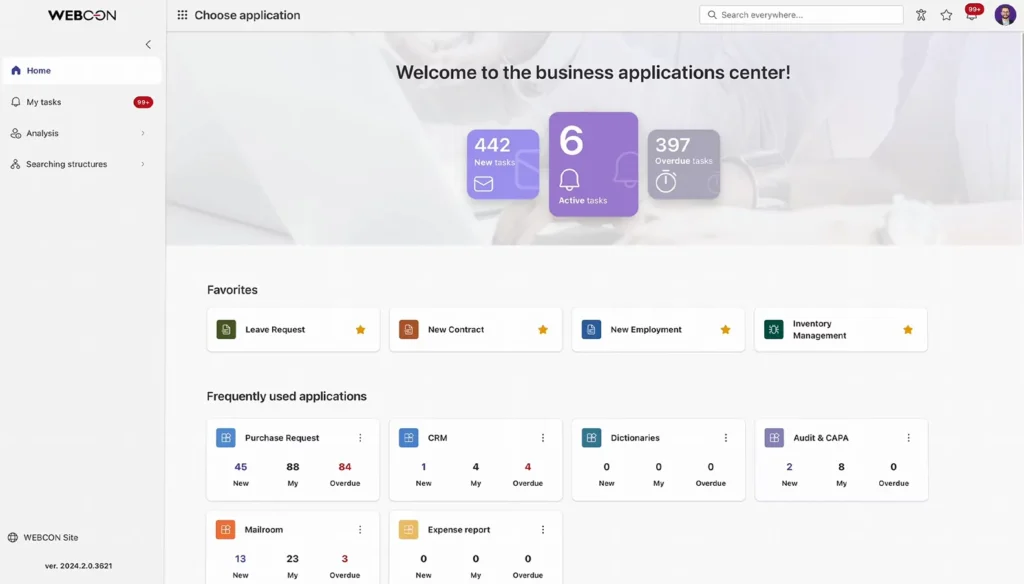Open the Leave Request application icon
Screen dimensions: 1024x584
225,328
